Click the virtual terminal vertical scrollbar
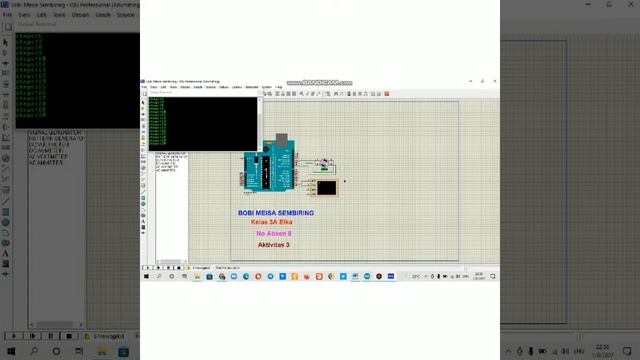Viewport: 640px width, 360px height. [260, 124]
